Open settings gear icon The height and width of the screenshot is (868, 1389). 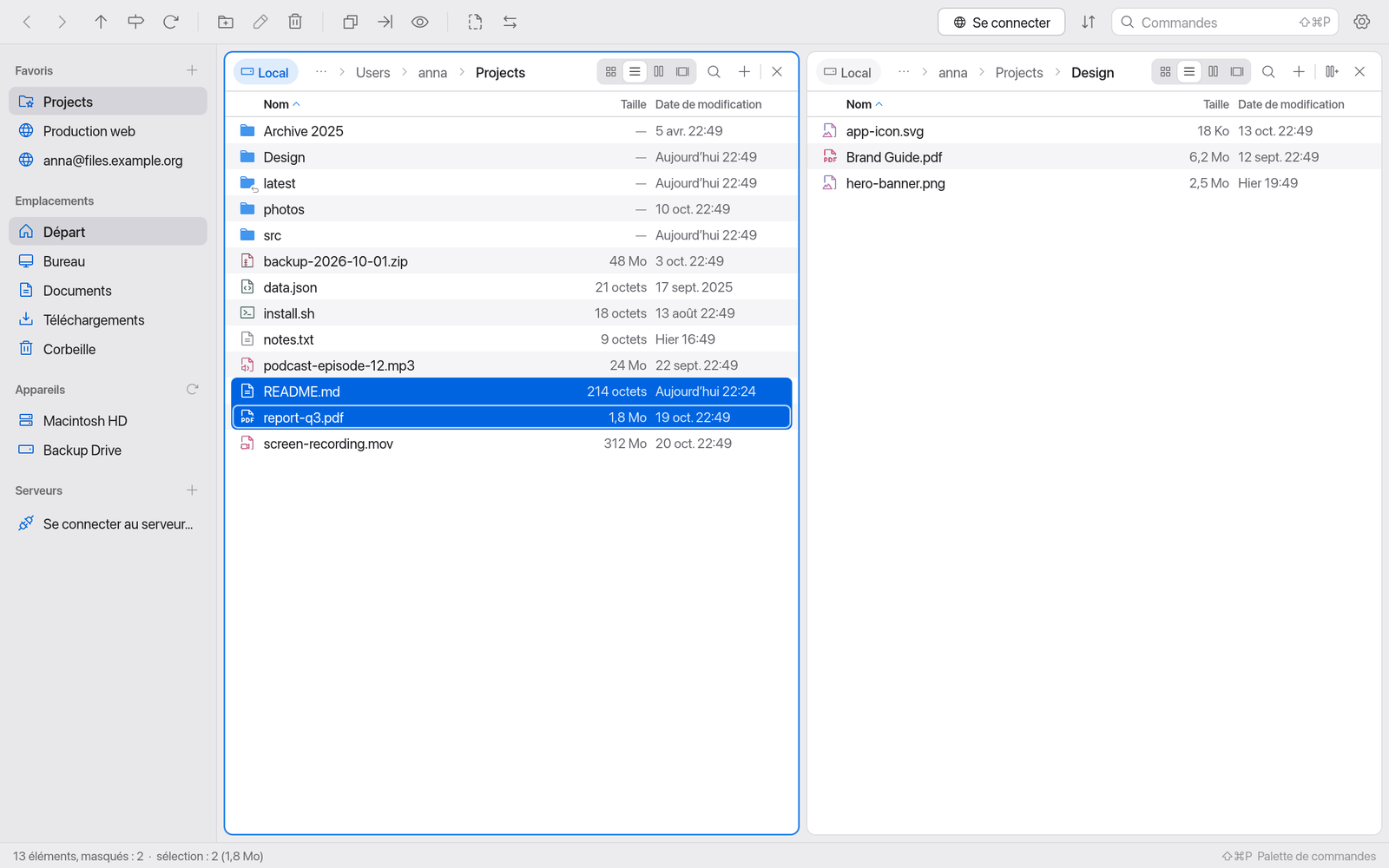coord(1362,22)
